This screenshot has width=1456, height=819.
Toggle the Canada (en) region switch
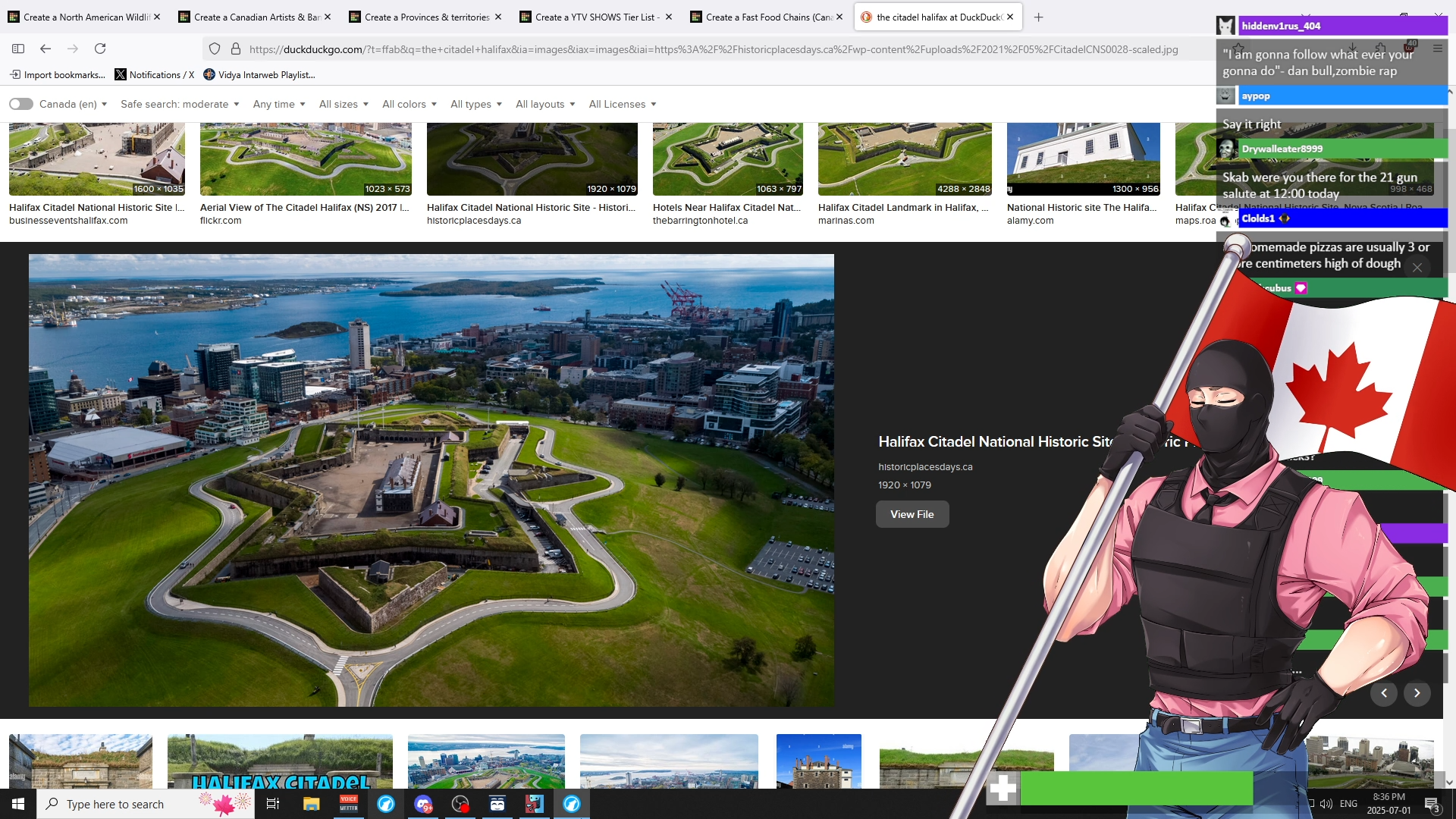point(21,104)
